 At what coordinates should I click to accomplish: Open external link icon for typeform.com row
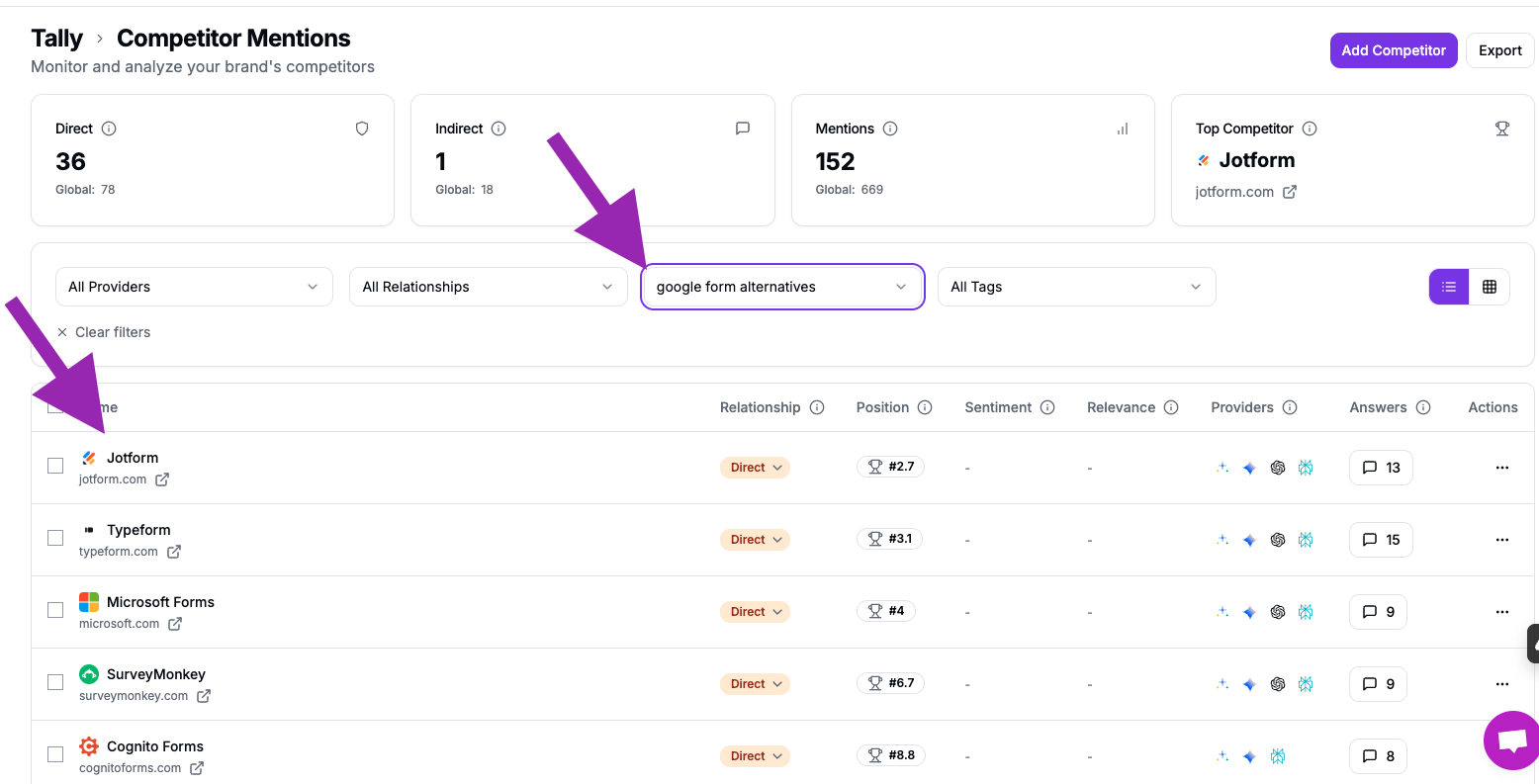point(174,552)
